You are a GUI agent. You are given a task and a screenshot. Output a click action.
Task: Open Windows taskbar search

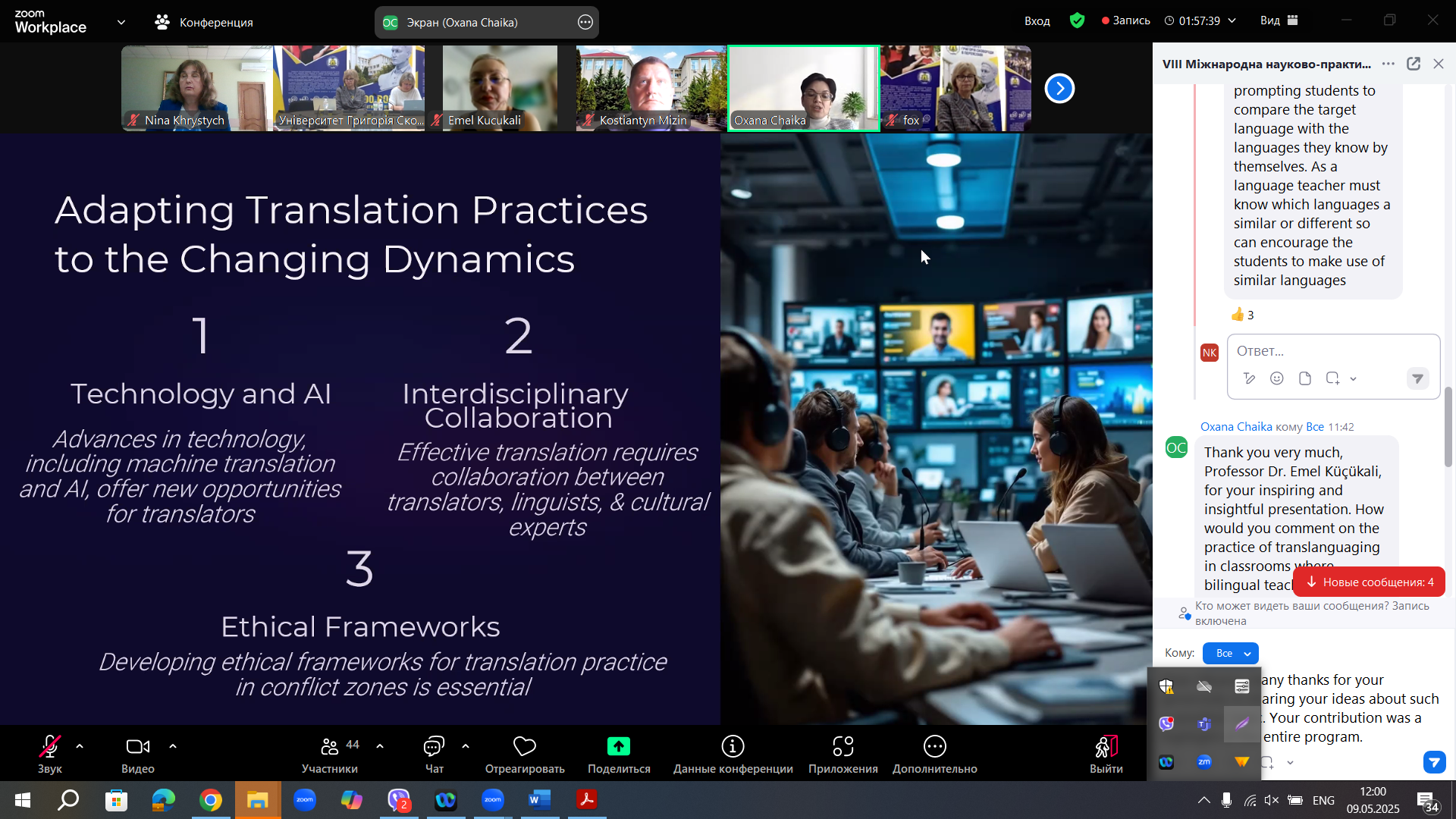pyautogui.click(x=69, y=800)
